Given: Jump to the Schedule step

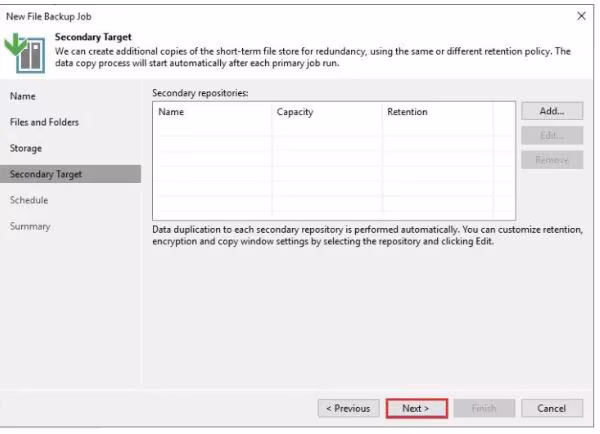Looking at the screenshot, I should click(x=29, y=200).
